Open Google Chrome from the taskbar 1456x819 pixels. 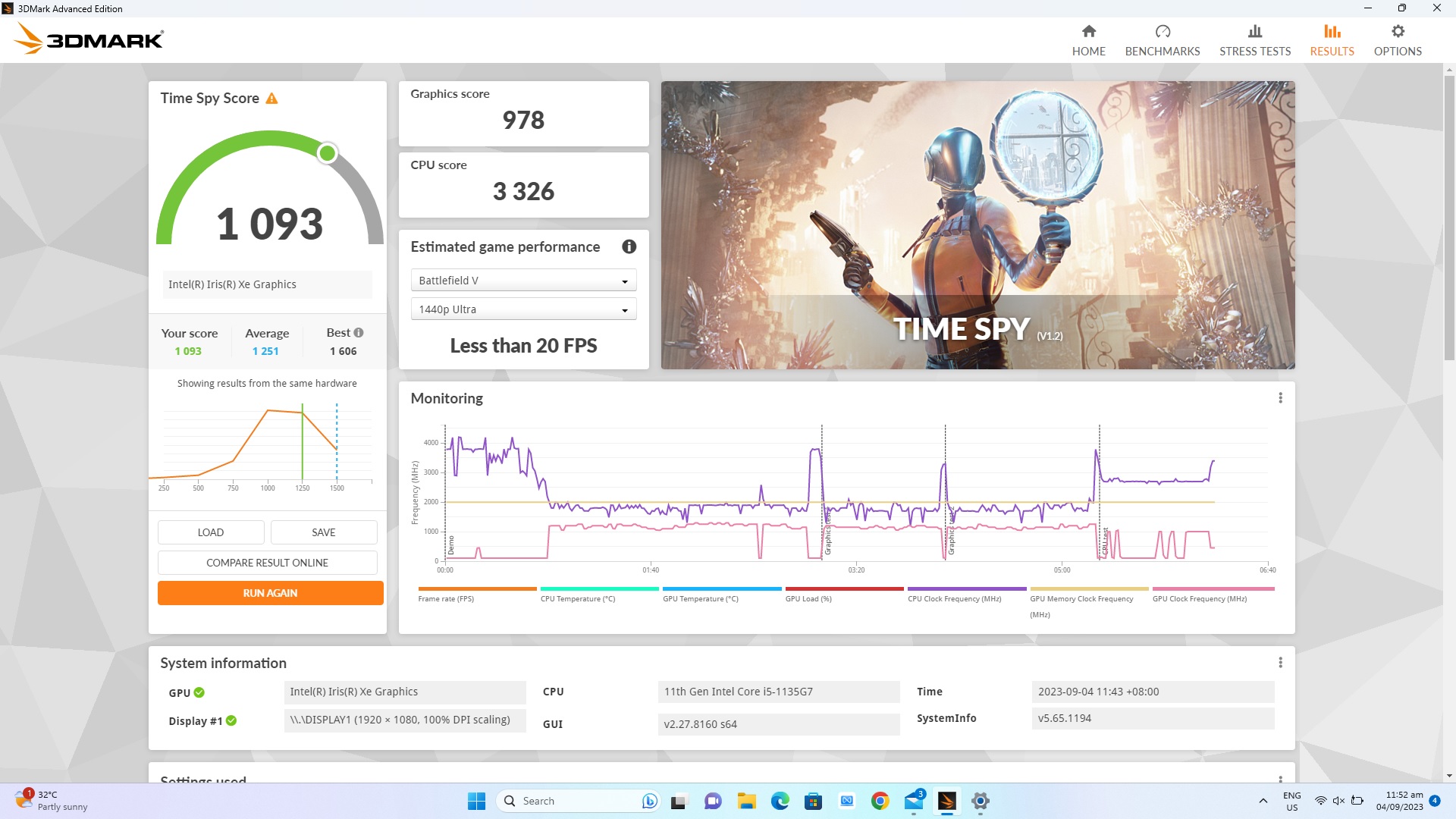click(x=880, y=801)
